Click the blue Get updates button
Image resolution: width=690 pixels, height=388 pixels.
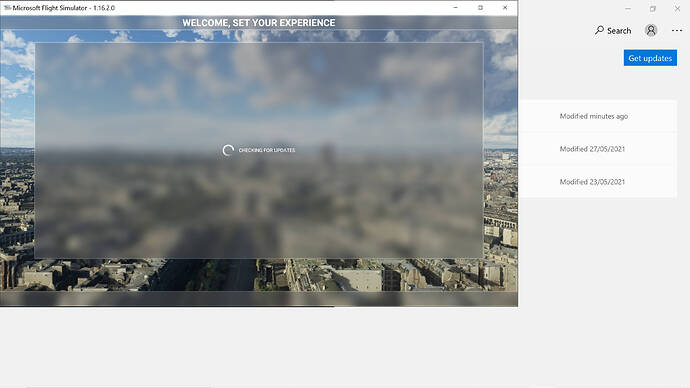(650, 58)
